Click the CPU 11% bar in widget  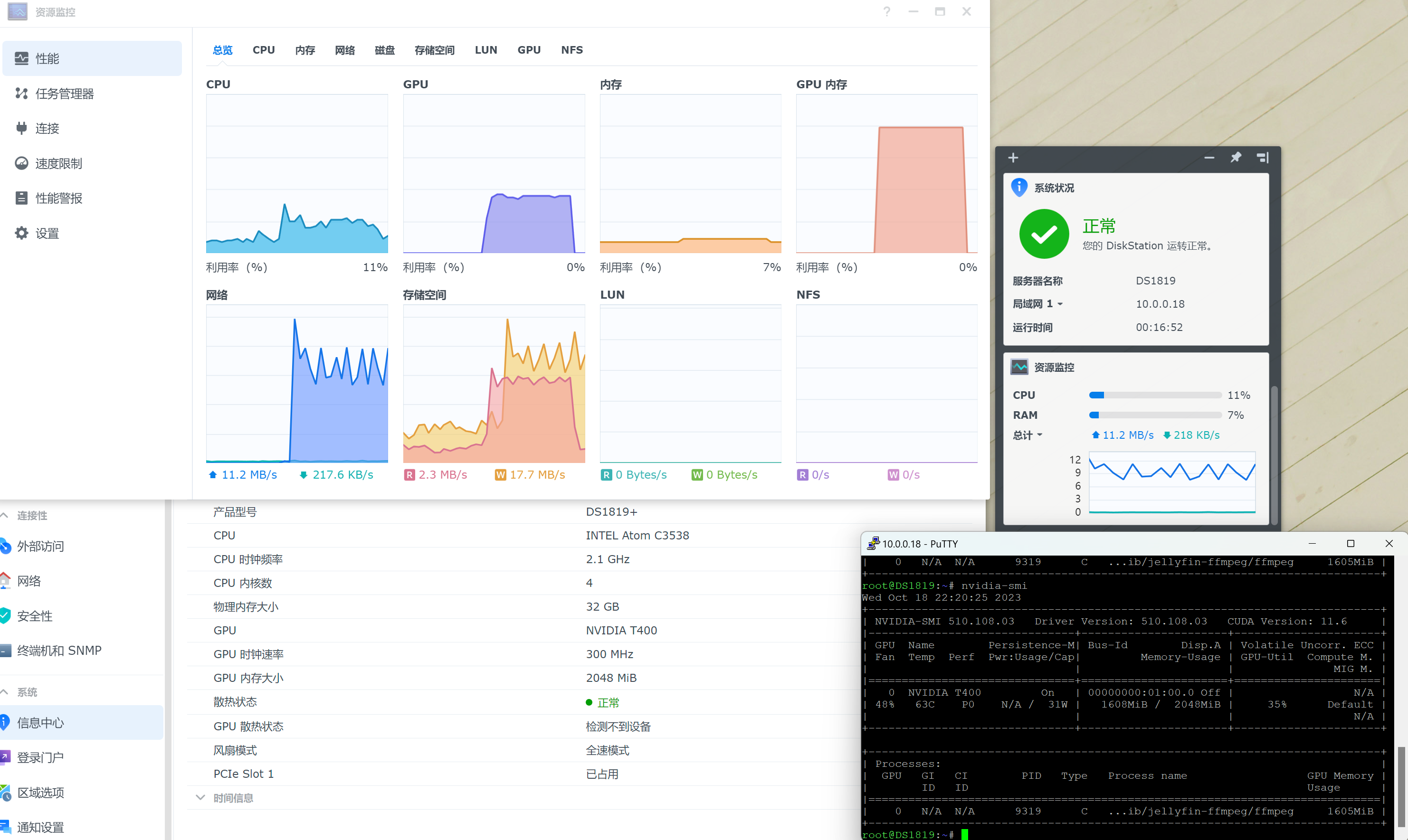(1155, 395)
